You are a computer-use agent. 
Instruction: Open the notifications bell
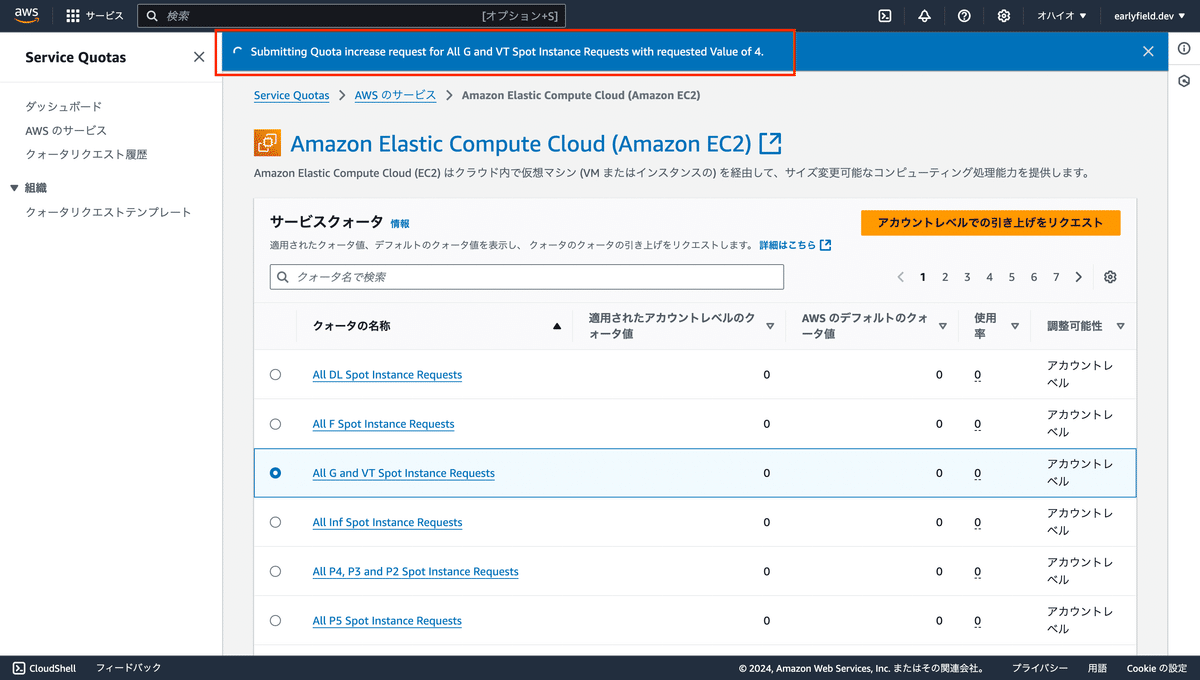tap(924, 16)
